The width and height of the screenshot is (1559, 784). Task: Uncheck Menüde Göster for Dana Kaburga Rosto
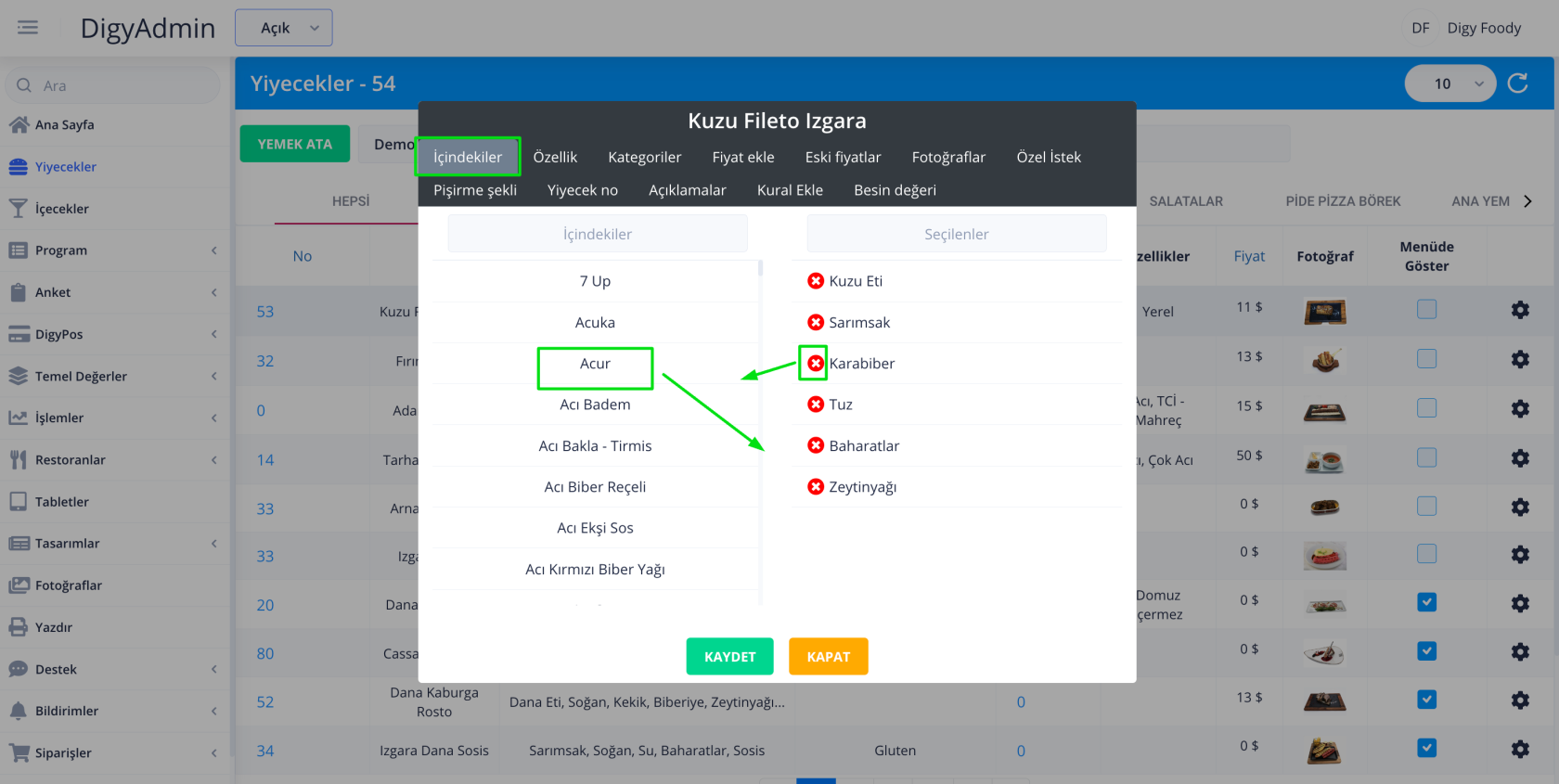click(x=1427, y=700)
